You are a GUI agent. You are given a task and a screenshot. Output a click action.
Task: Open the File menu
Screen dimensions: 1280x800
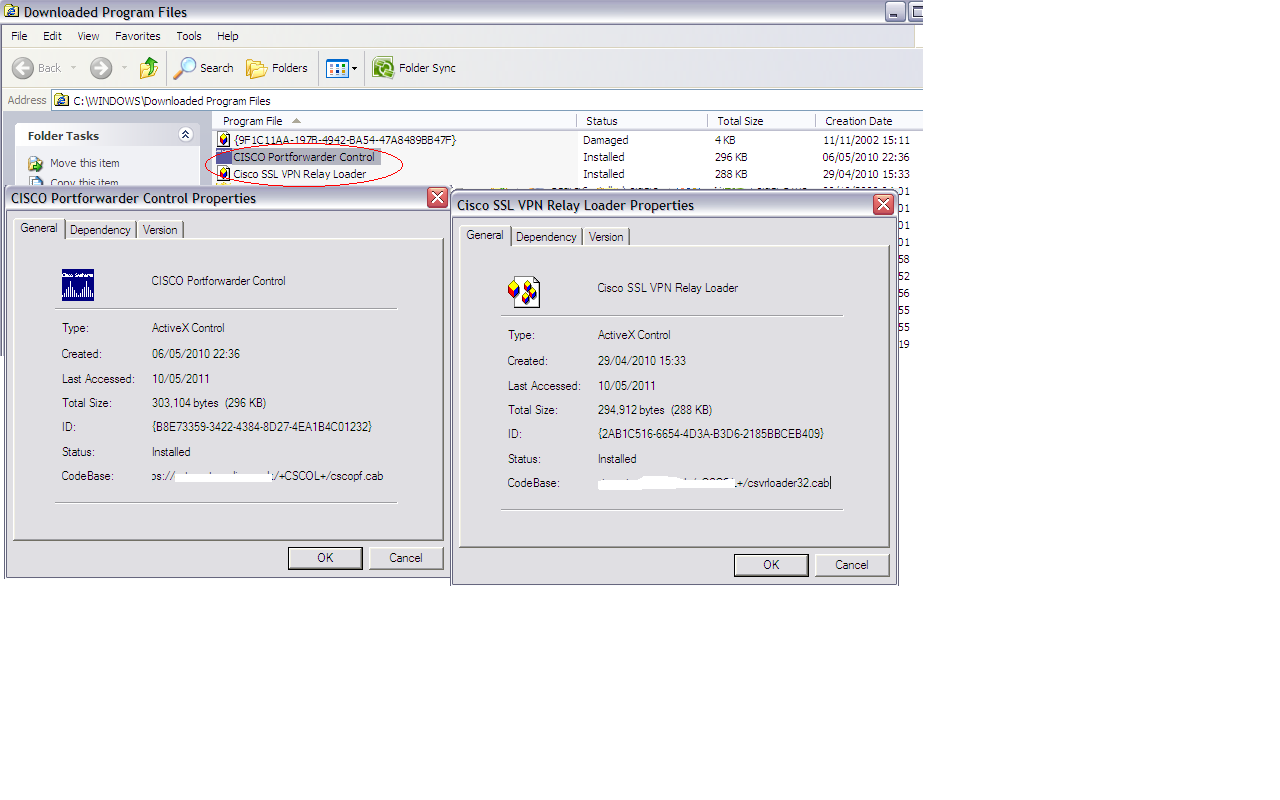19,36
